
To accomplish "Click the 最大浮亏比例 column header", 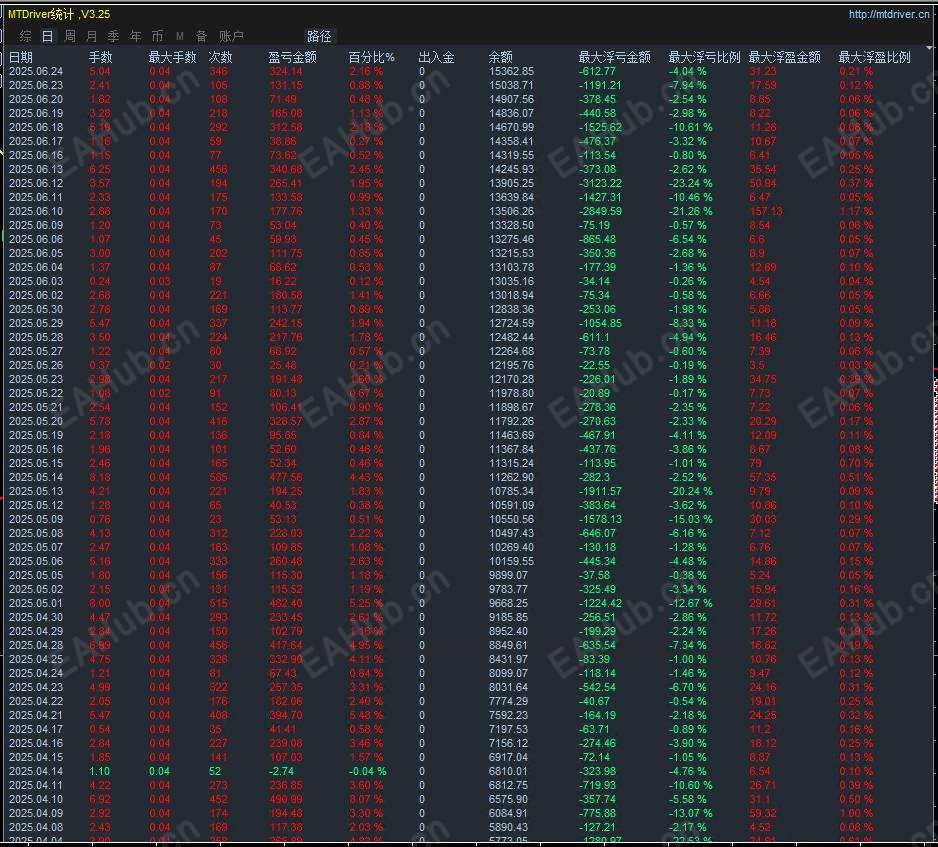I will [704, 57].
